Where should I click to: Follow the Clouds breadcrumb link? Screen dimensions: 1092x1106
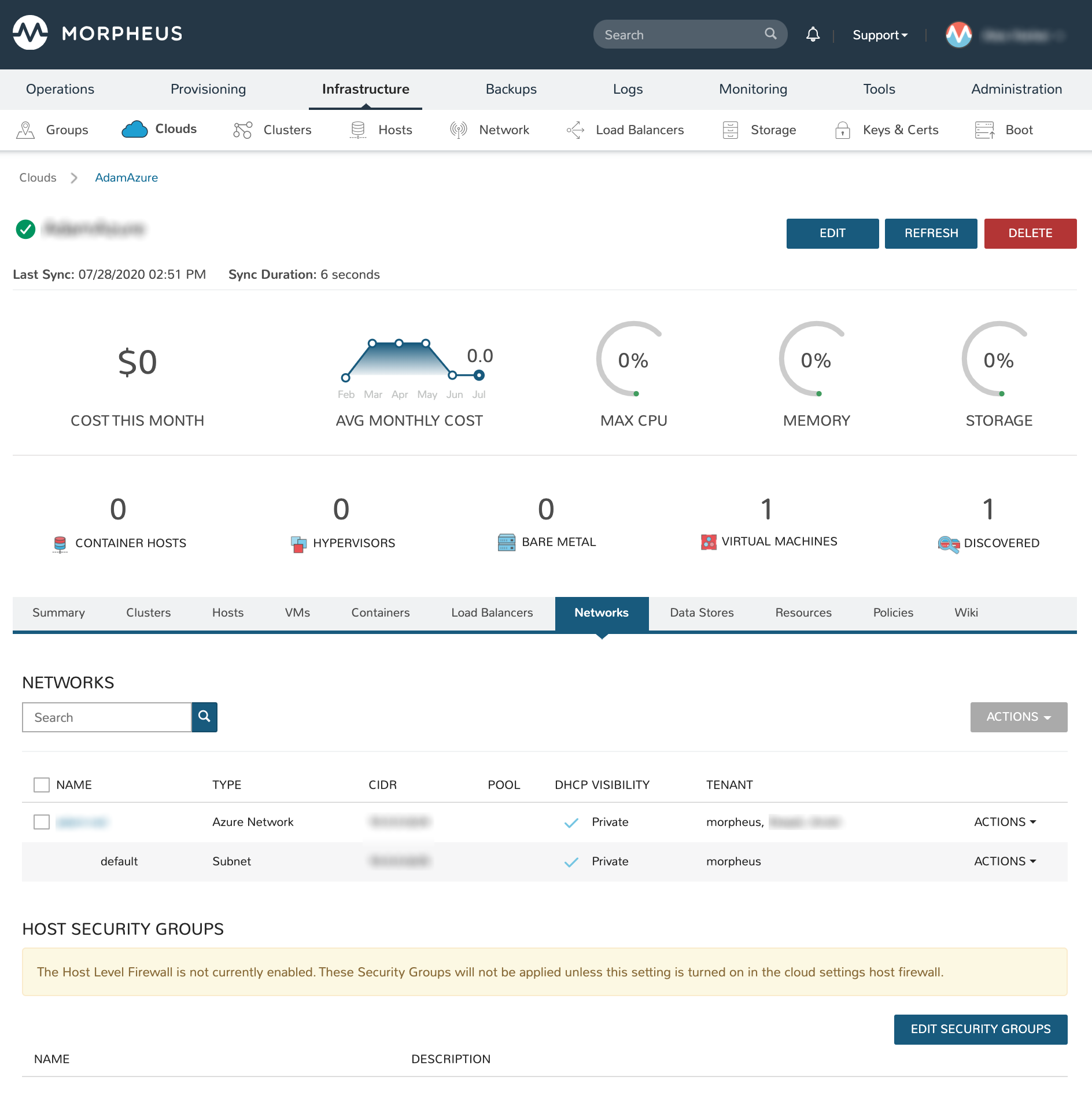pyautogui.click(x=37, y=178)
